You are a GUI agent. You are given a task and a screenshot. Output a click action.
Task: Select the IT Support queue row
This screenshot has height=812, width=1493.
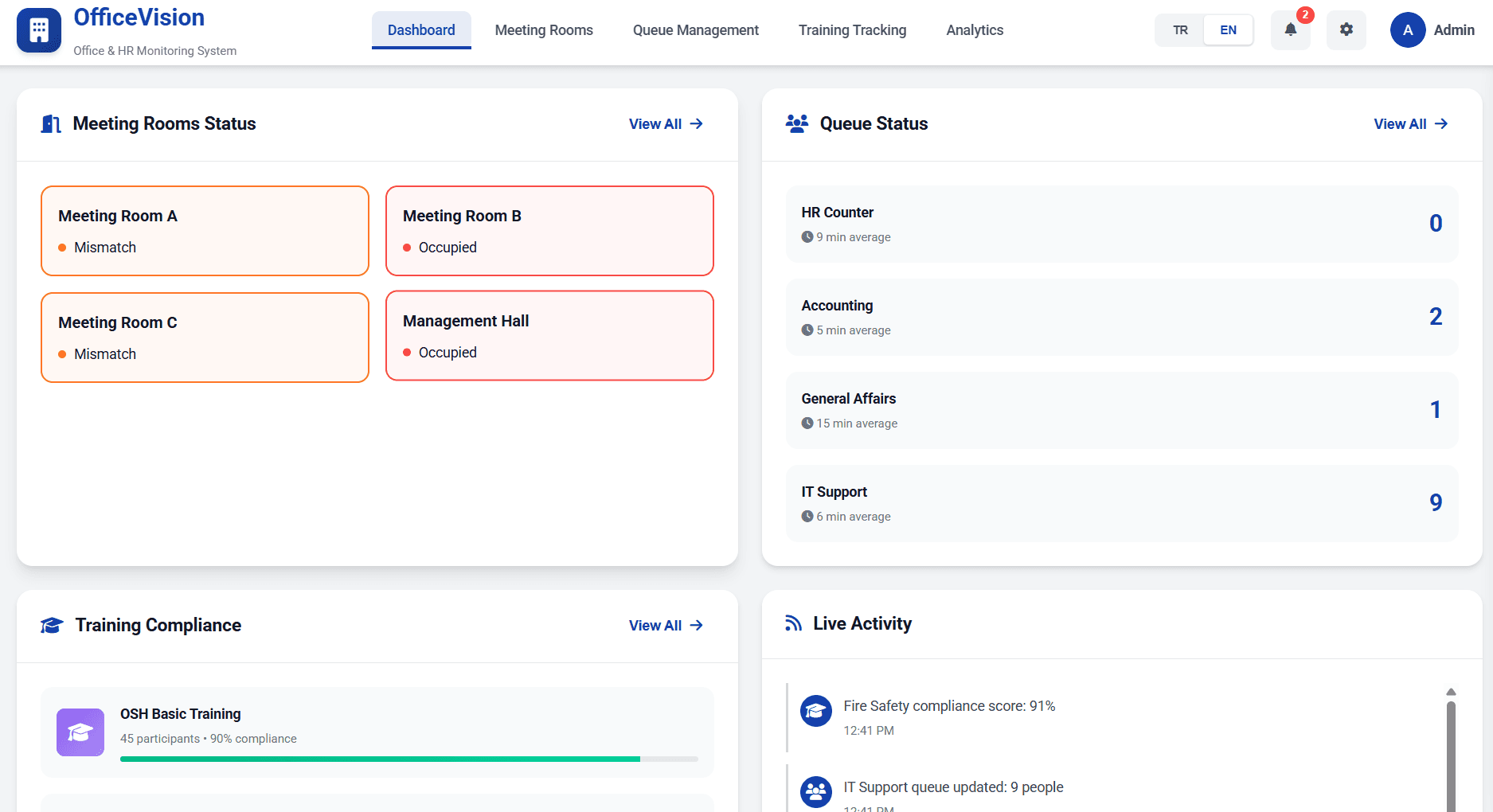click(1121, 503)
